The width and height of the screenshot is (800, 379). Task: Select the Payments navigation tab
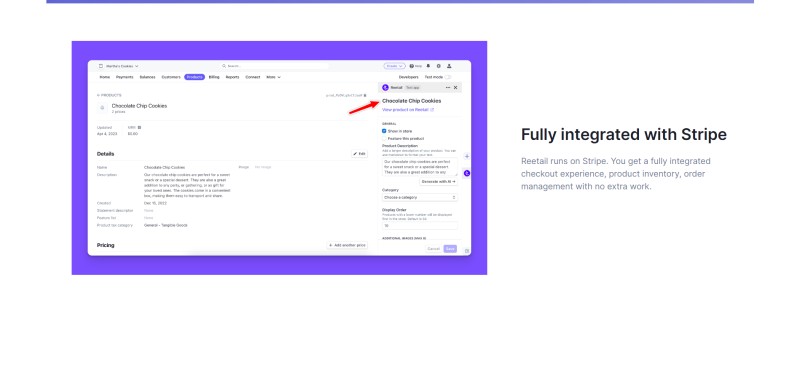[x=124, y=77]
